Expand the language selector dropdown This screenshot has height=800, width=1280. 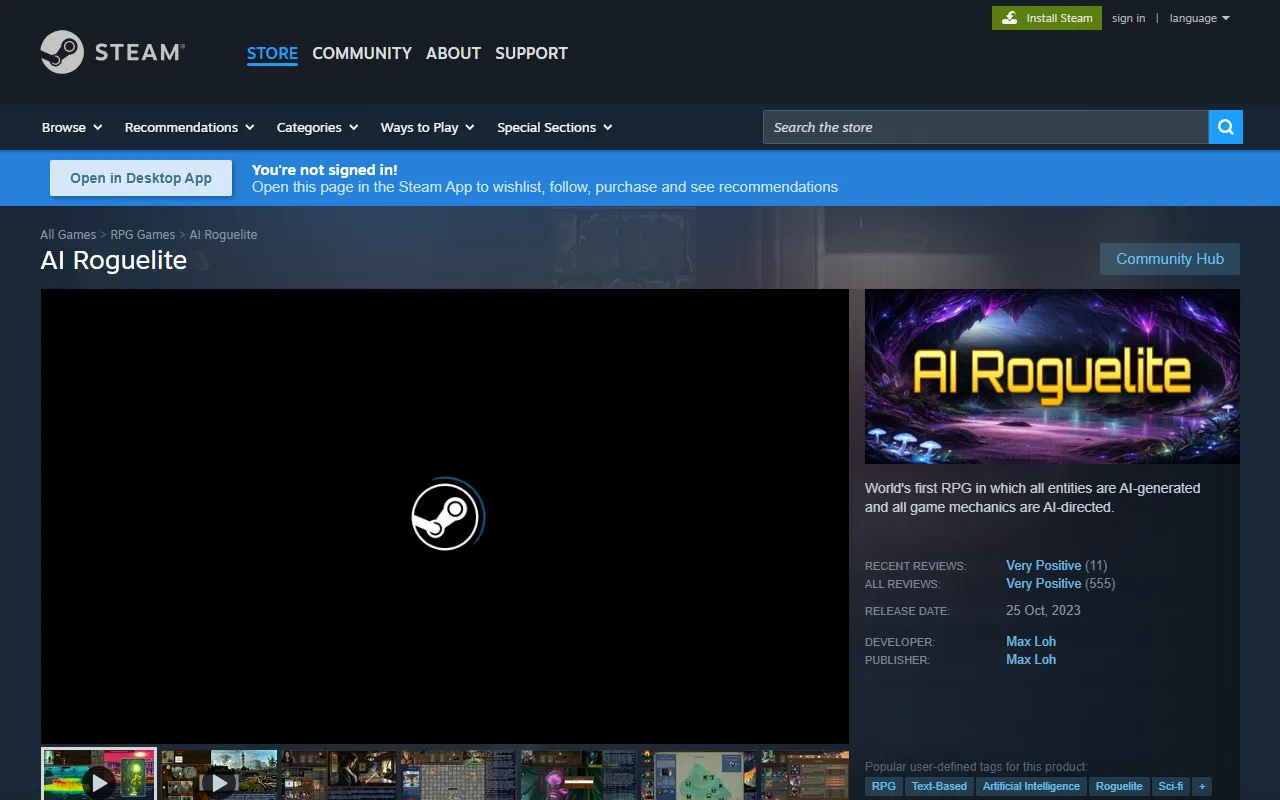coord(1199,18)
